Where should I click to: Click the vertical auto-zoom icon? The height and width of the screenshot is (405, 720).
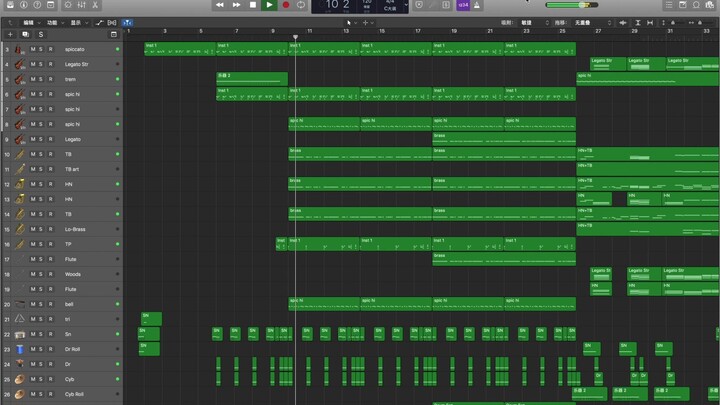pos(638,22)
